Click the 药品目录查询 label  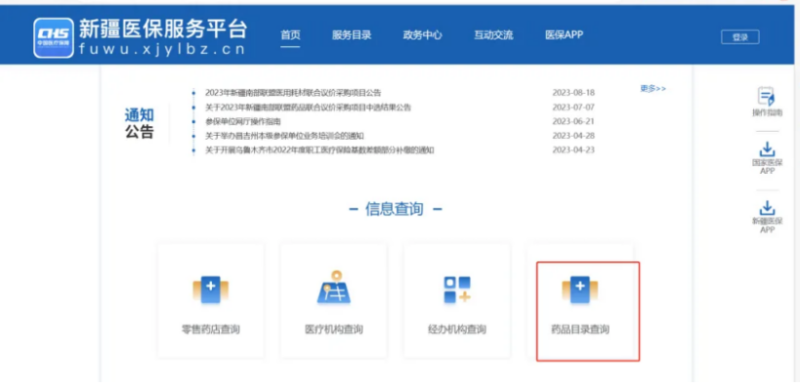pyautogui.click(x=580, y=330)
